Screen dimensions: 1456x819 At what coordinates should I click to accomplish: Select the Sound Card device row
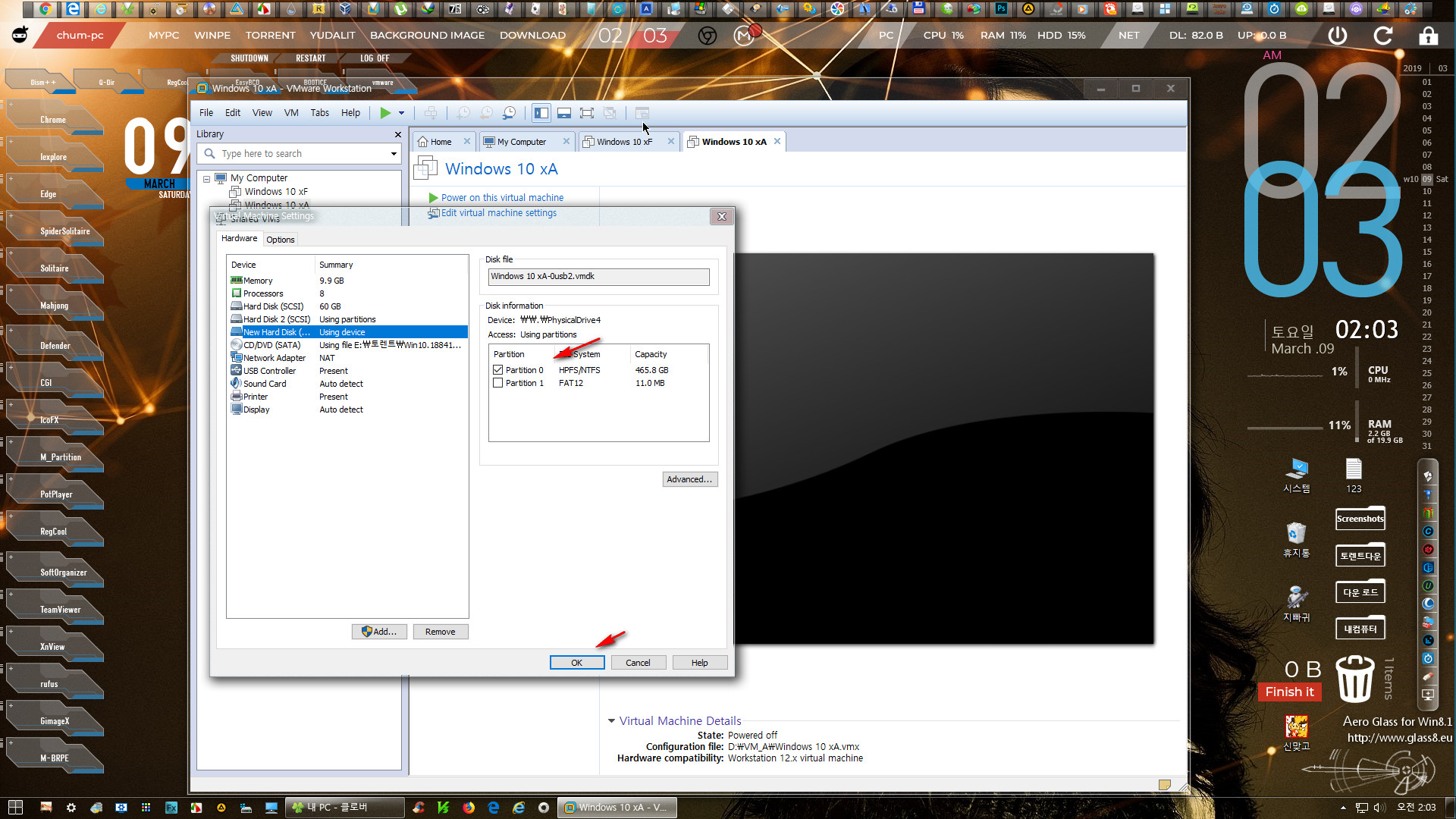point(347,384)
